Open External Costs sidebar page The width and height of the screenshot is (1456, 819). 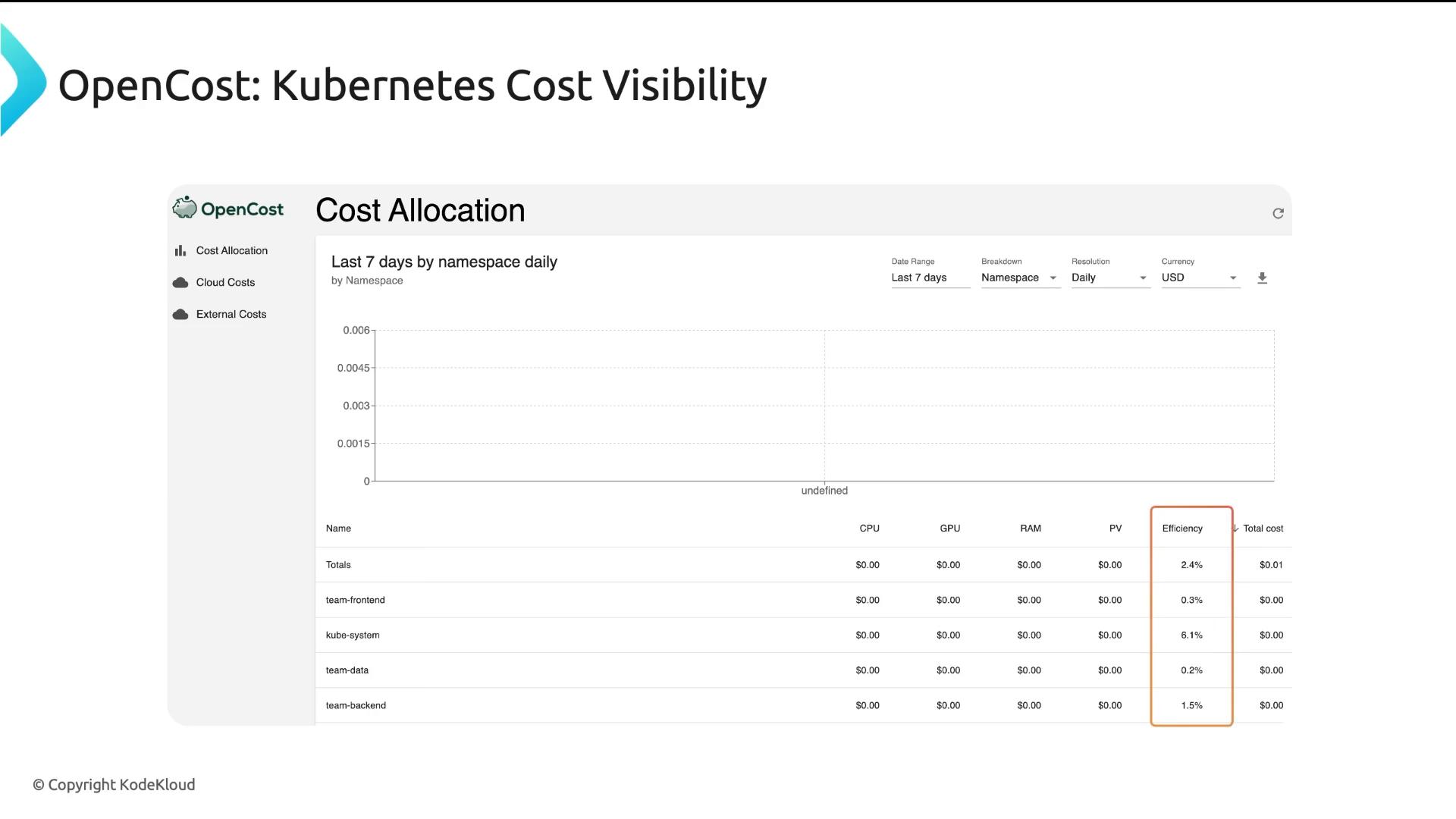coord(231,314)
